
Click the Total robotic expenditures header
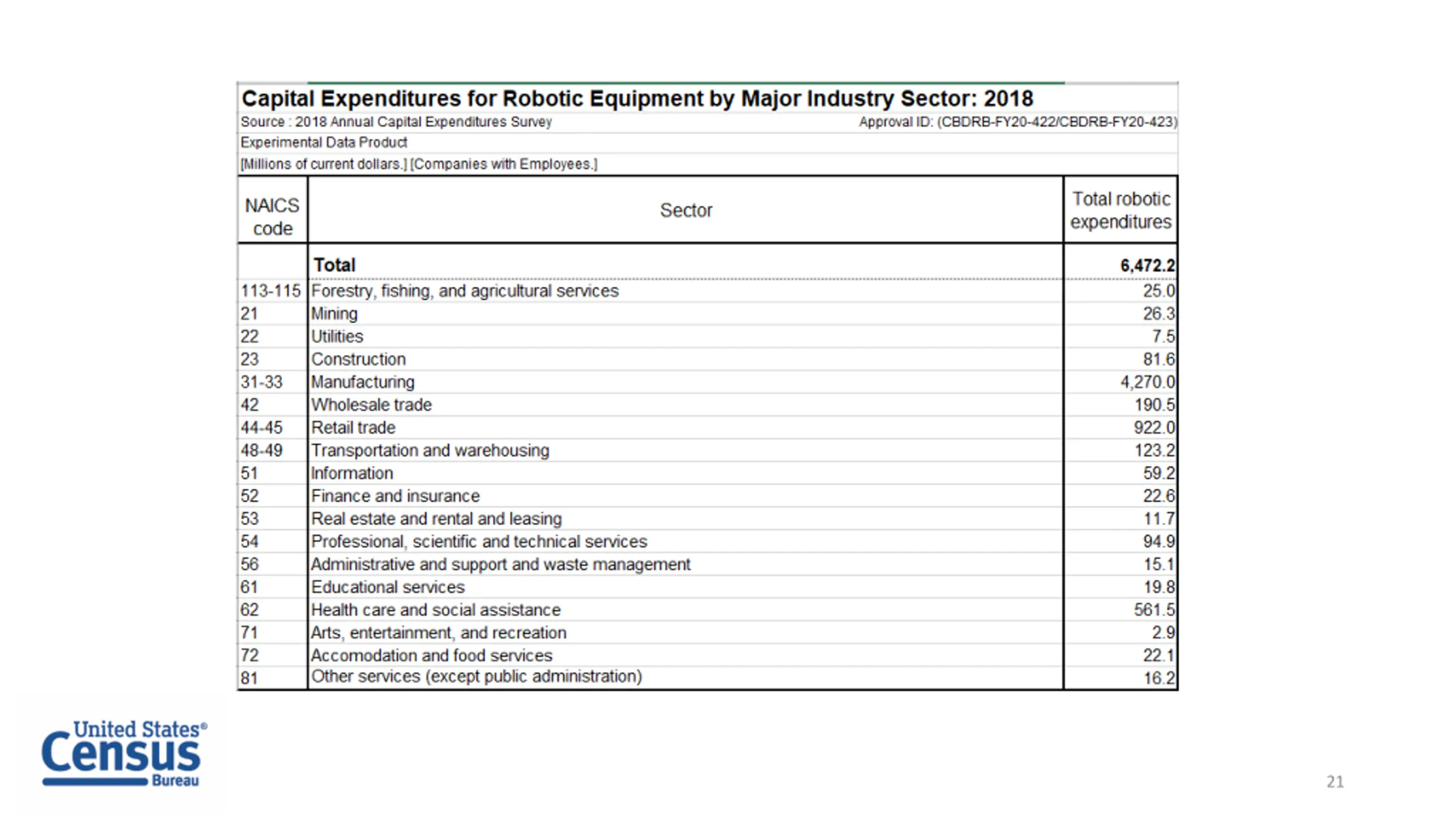(1120, 210)
